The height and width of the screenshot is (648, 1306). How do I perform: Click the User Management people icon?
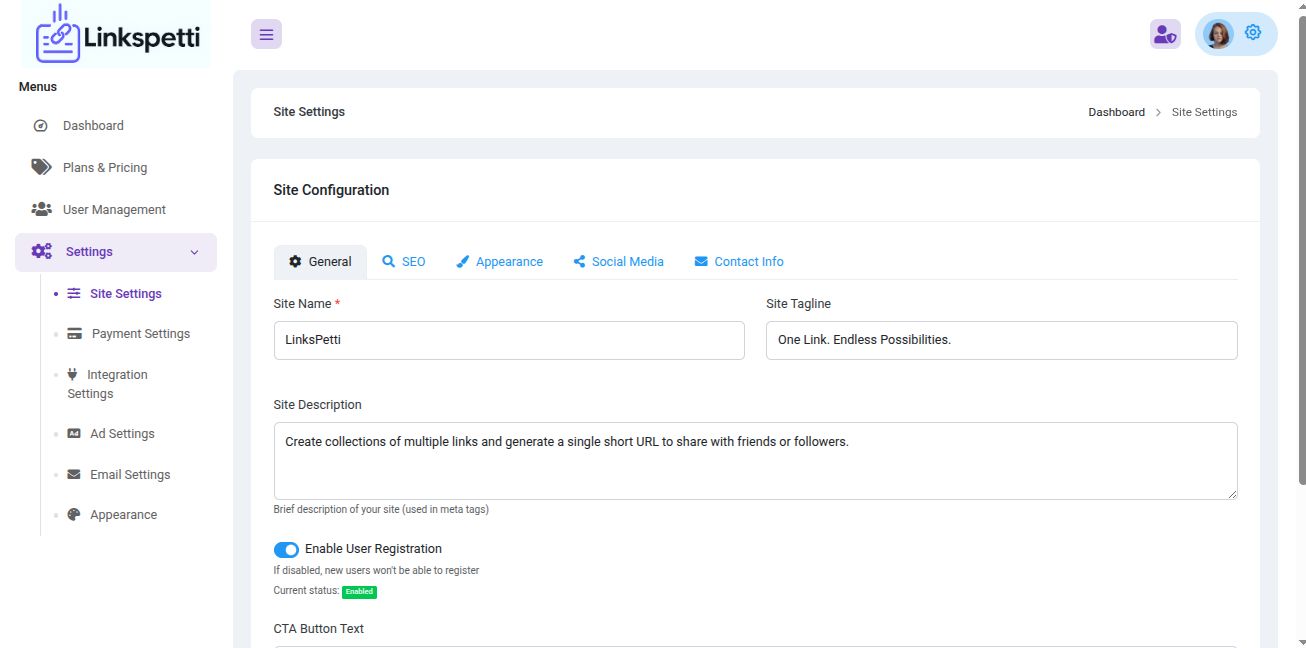(41, 209)
